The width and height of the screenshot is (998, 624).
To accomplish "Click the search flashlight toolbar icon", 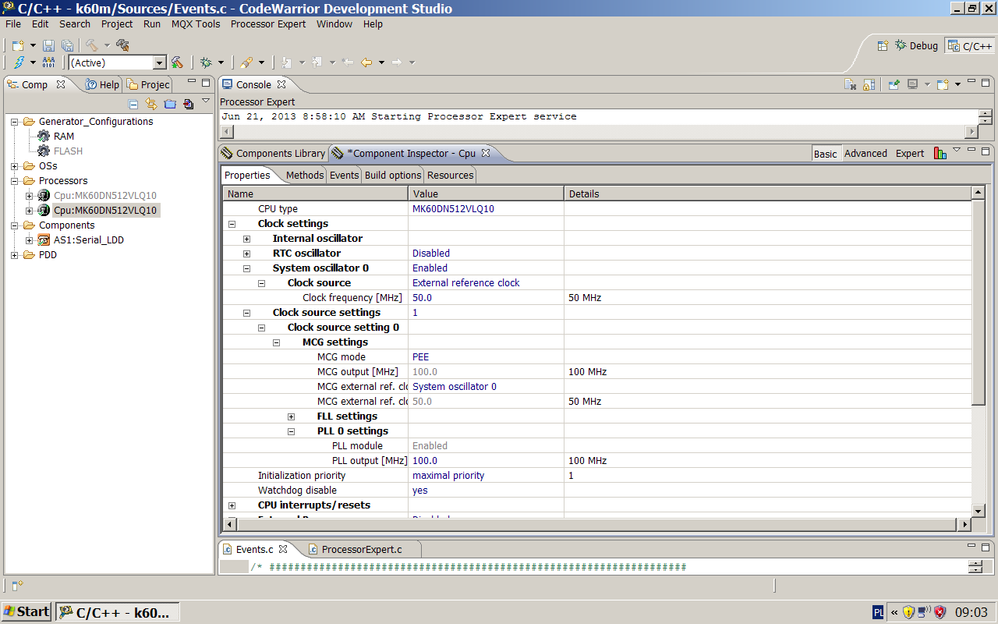I will pos(246,62).
